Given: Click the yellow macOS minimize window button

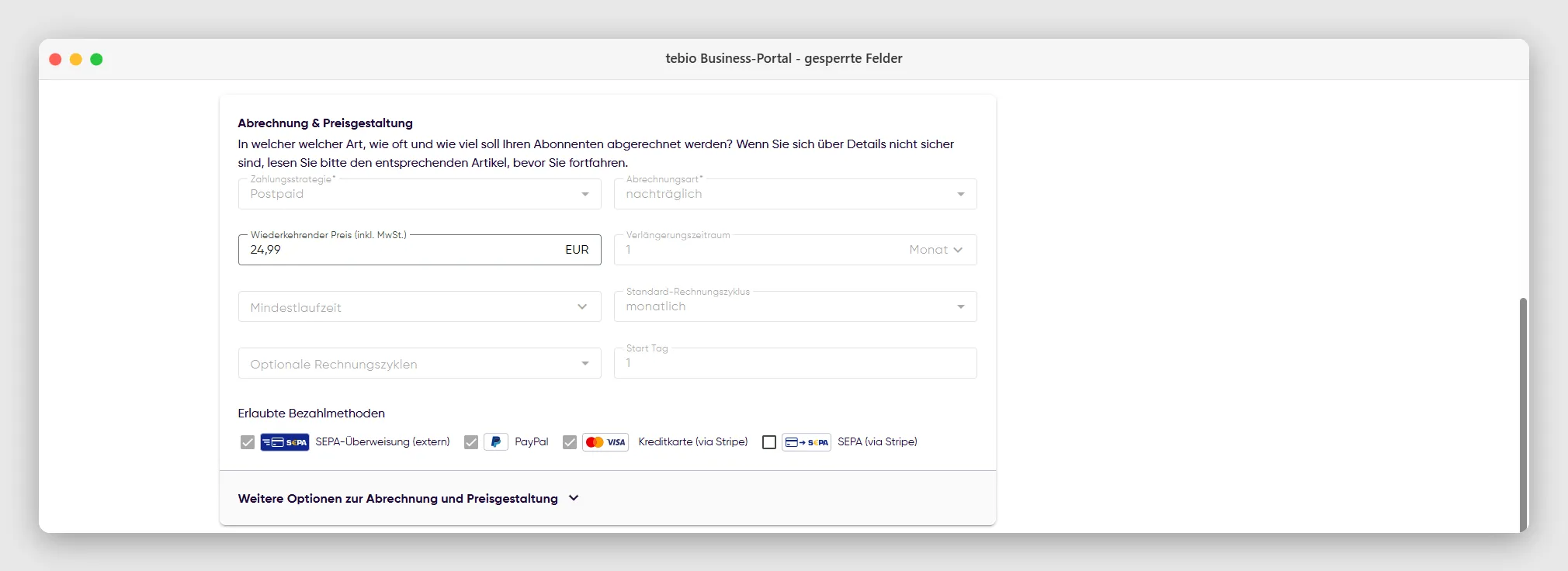Looking at the screenshot, I should [x=76, y=59].
